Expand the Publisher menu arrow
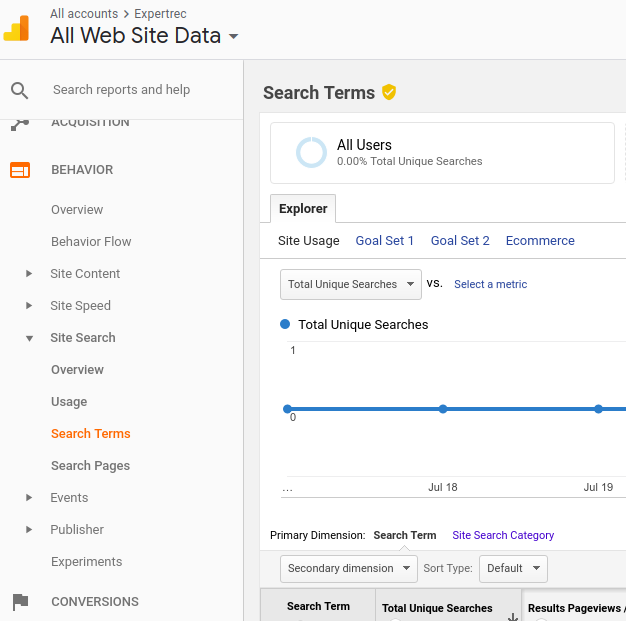Viewport: 626px width, 621px height. click(x=29, y=530)
